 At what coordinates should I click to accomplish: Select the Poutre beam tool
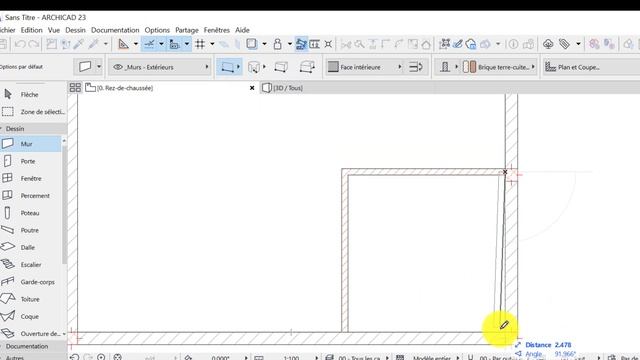click(x=31, y=230)
